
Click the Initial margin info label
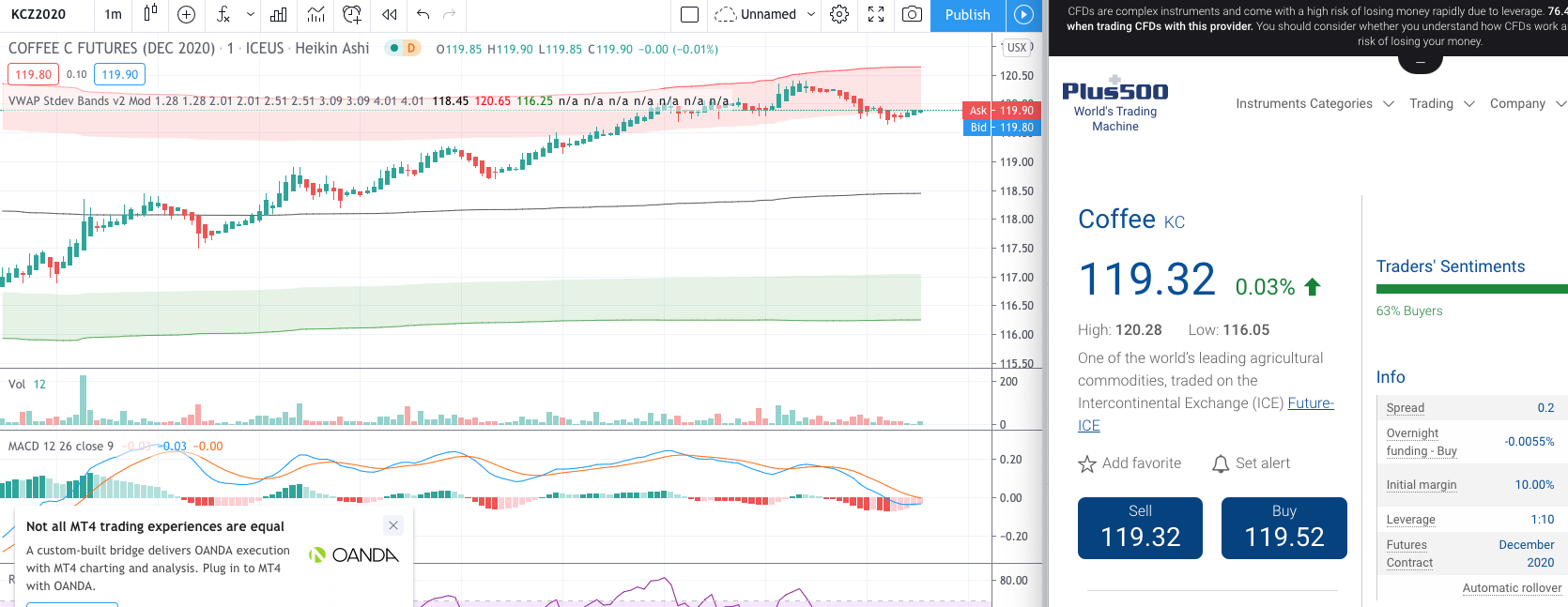pyautogui.click(x=1422, y=485)
